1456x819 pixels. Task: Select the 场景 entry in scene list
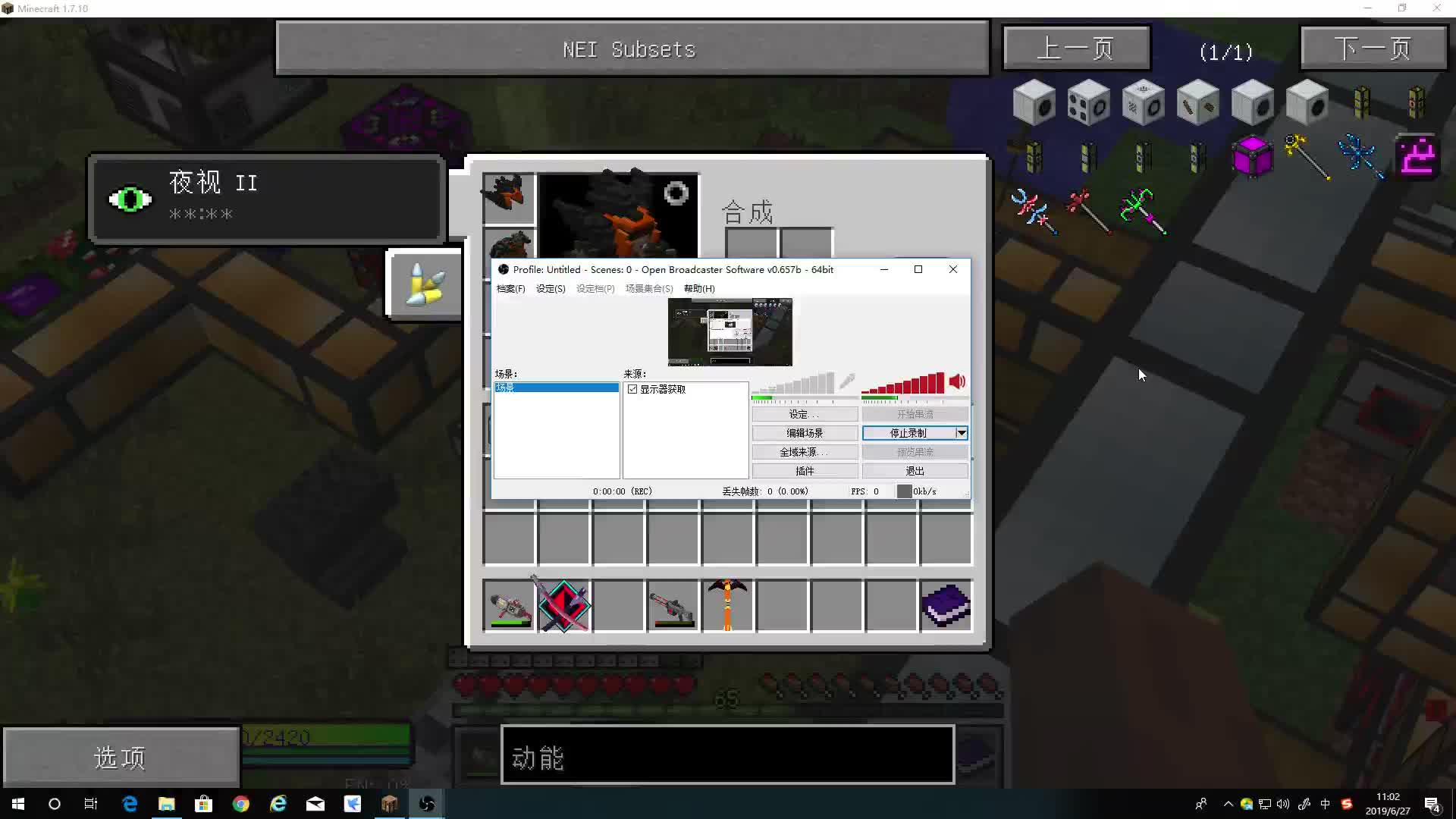557,388
